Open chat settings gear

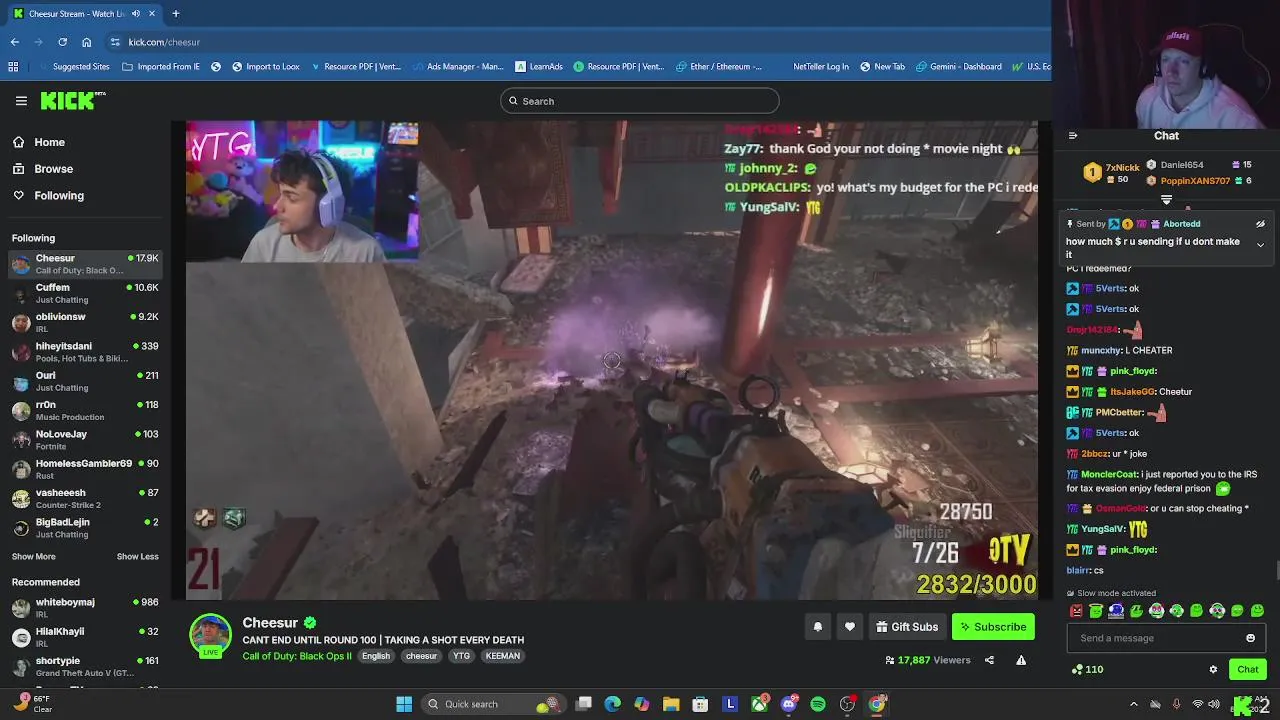[1213, 669]
